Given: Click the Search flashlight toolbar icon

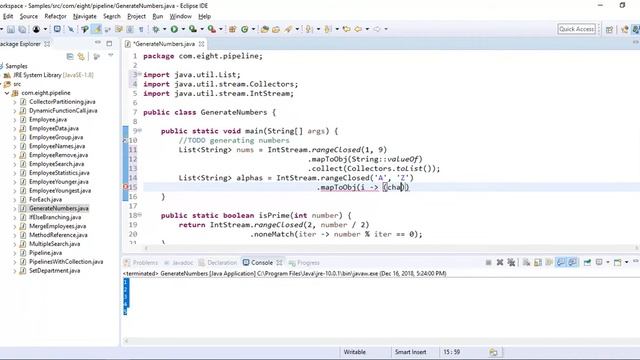Looking at the screenshot, I should pyautogui.click(x=289, y=29).
